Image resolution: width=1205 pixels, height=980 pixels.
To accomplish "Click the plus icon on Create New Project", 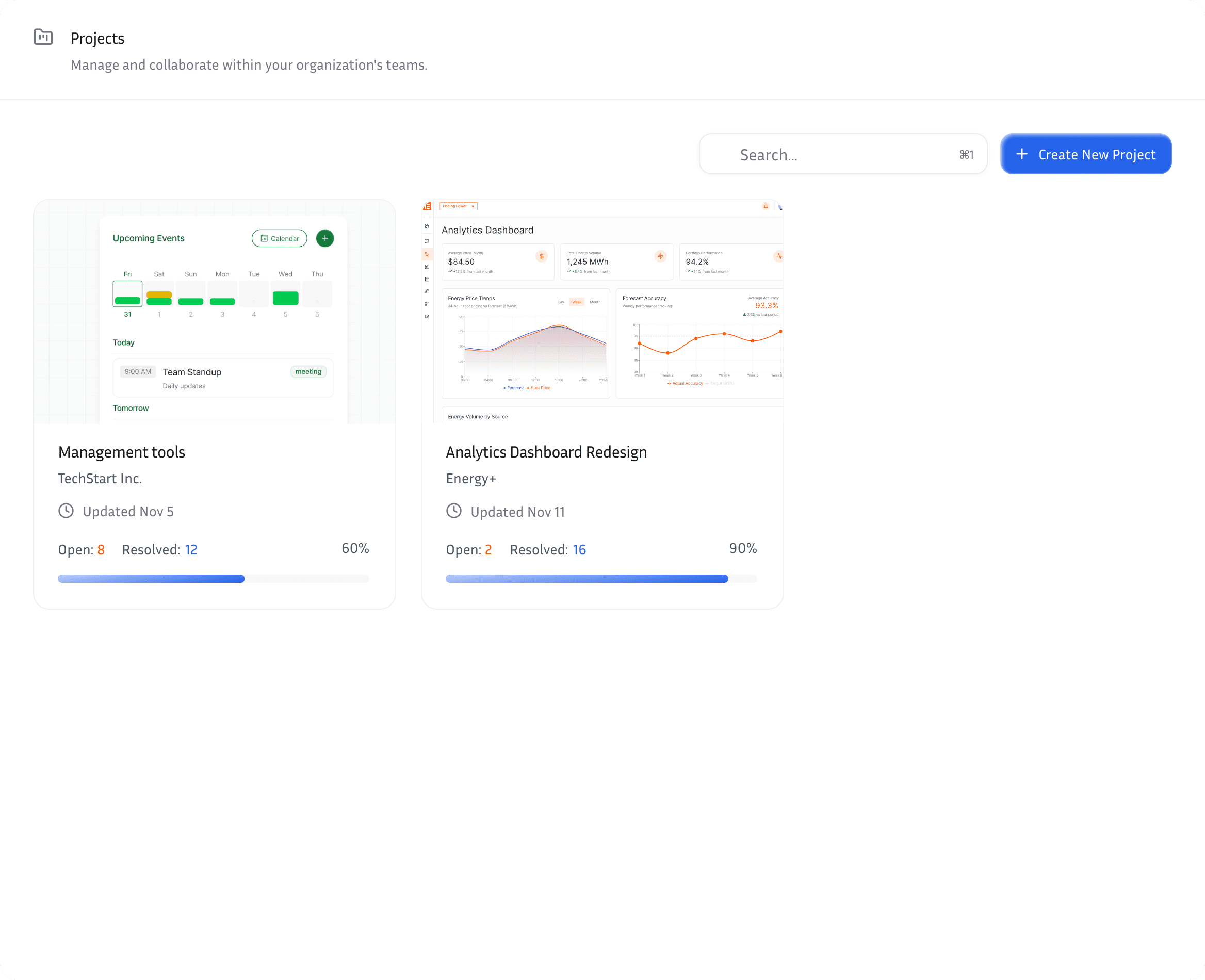I will pyautogui.click(x=1021, y=154).
